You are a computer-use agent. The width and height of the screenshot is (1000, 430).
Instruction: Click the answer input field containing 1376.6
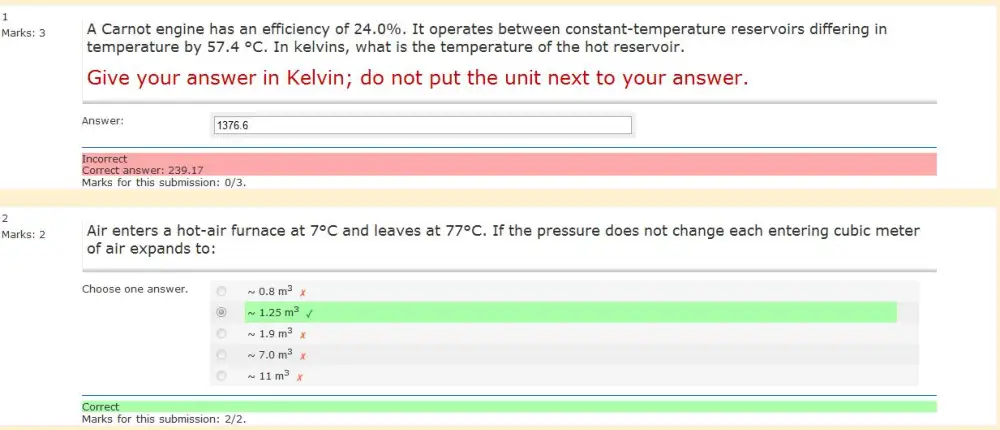point(423,126)
